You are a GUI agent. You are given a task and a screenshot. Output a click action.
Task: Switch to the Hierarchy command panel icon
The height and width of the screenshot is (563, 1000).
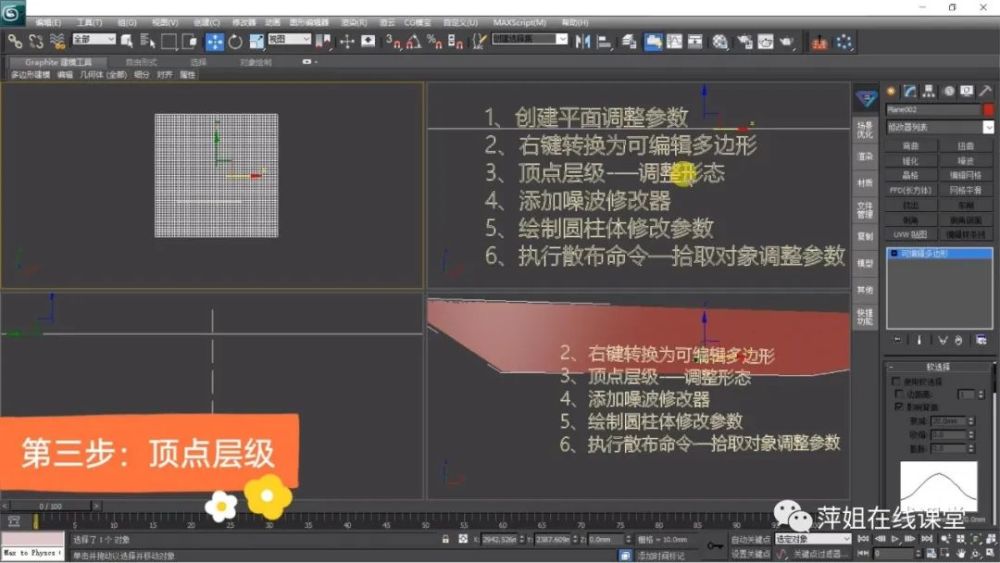coord(929,91)
